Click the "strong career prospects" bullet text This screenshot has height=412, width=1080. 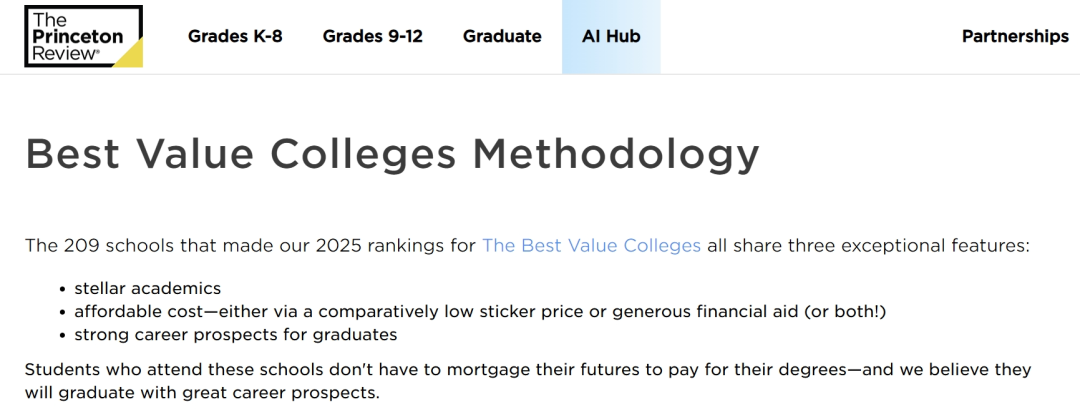[x=235, y=335]
